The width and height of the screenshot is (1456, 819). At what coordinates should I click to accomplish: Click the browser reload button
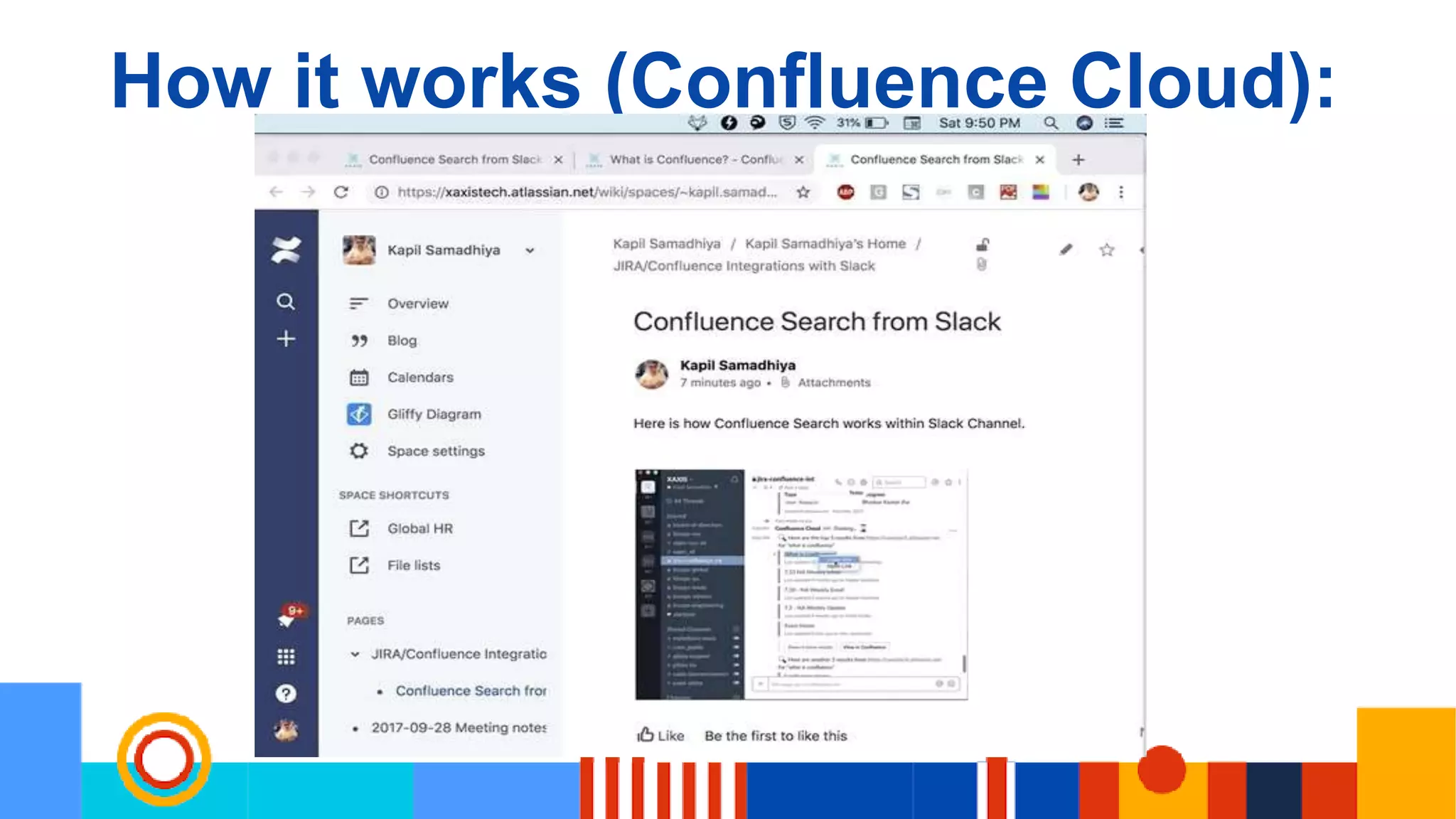point(341,192)
